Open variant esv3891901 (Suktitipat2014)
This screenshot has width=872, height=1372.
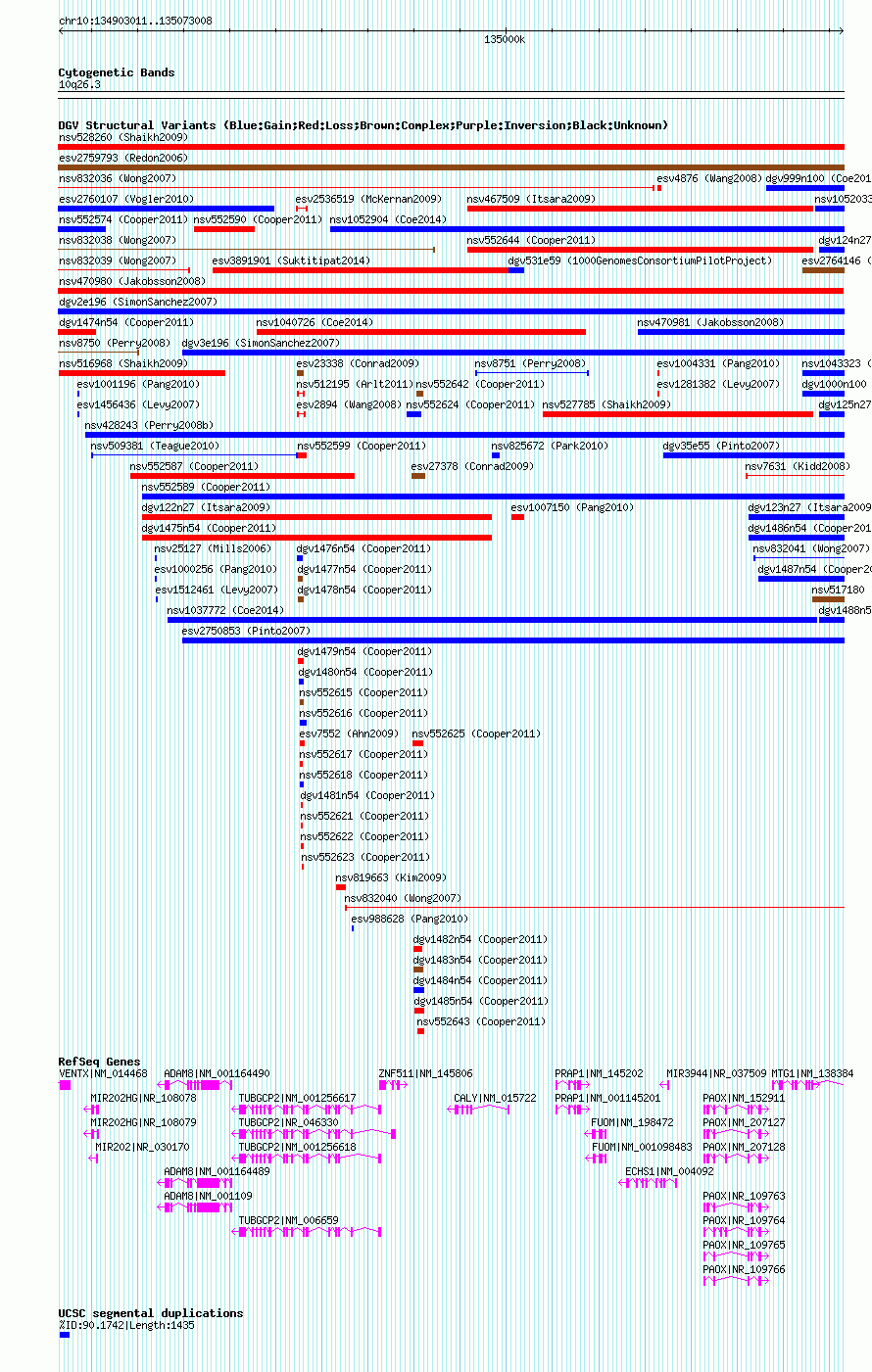[361, 270]
